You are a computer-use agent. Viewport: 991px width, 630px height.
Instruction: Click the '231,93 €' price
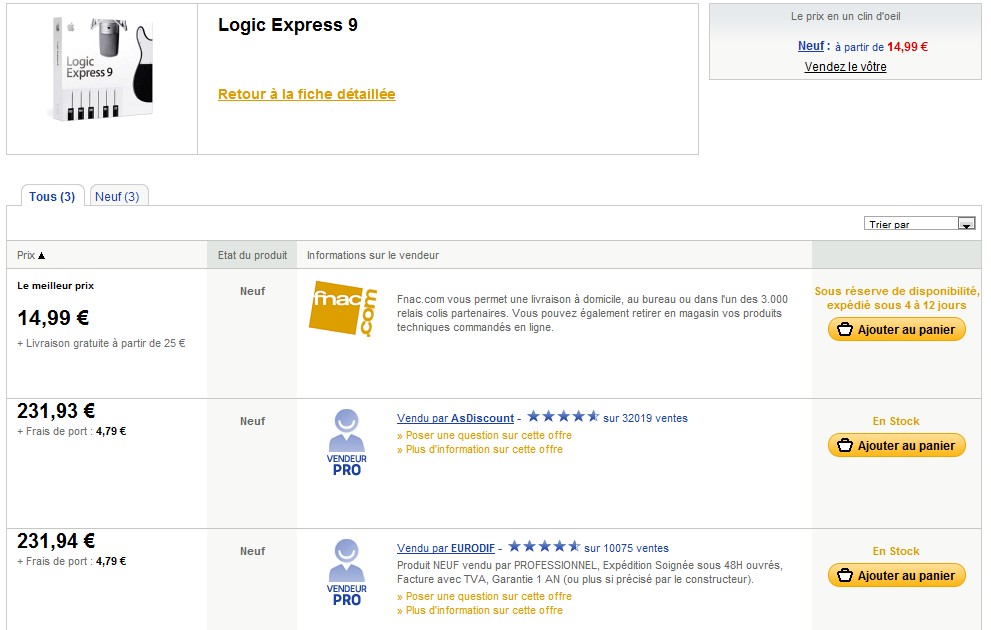[x=56, y=411]
